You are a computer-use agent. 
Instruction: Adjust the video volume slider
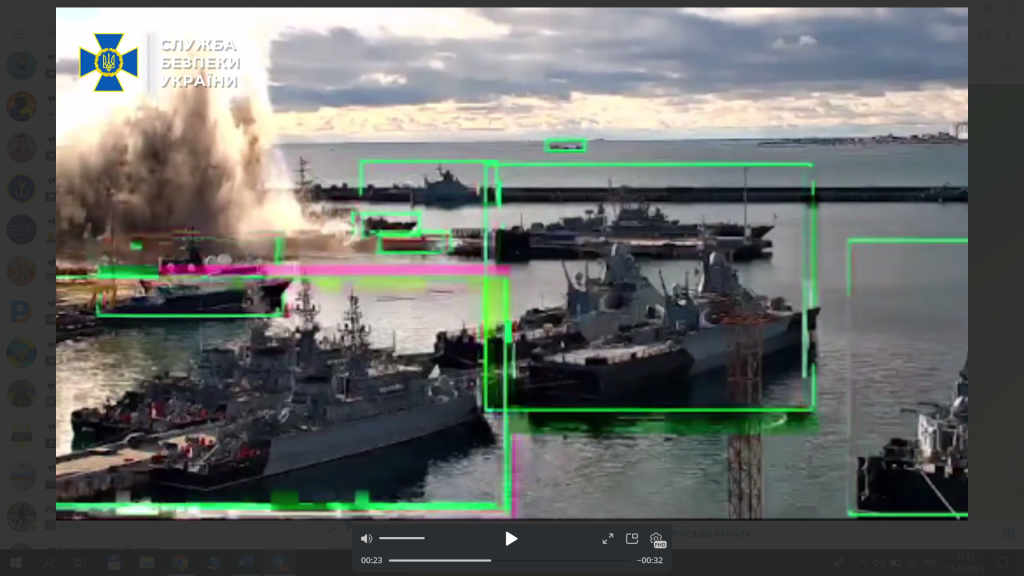(x=401, y=539)
